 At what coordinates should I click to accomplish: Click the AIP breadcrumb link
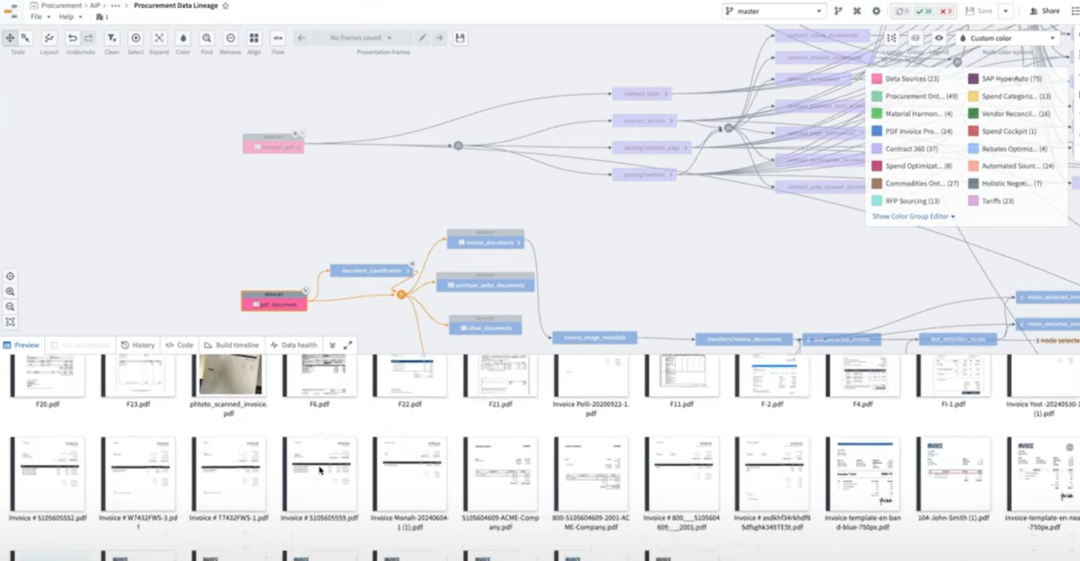pyautogui.click(x=95, y=6)
